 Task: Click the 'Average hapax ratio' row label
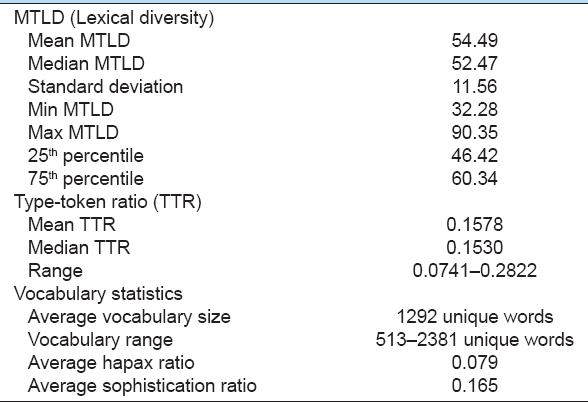[111, 363]
